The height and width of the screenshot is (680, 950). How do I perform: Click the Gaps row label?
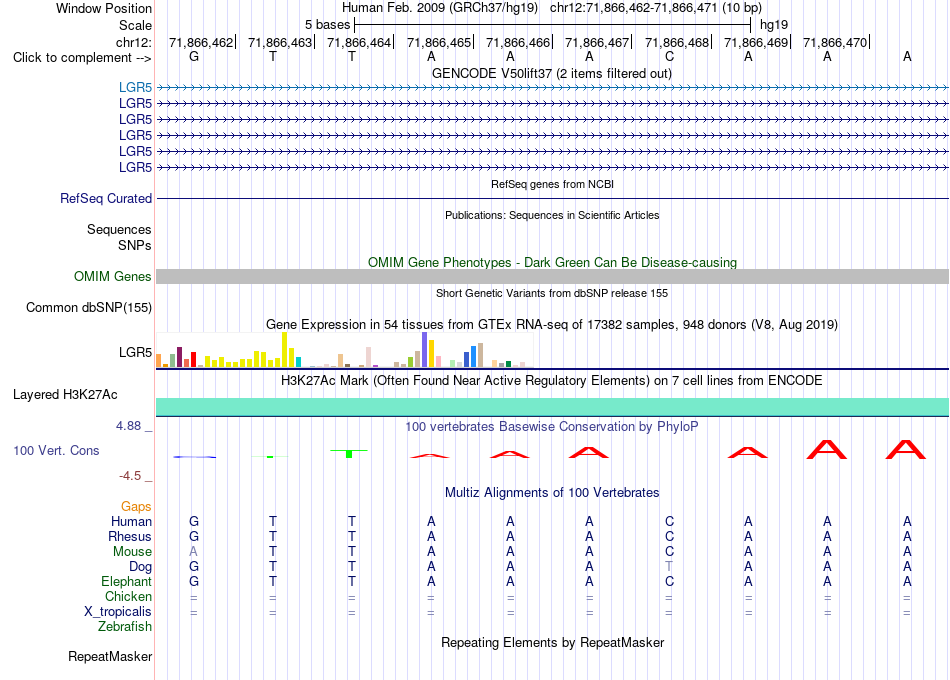pyautogui.click(x=136, y=506)
